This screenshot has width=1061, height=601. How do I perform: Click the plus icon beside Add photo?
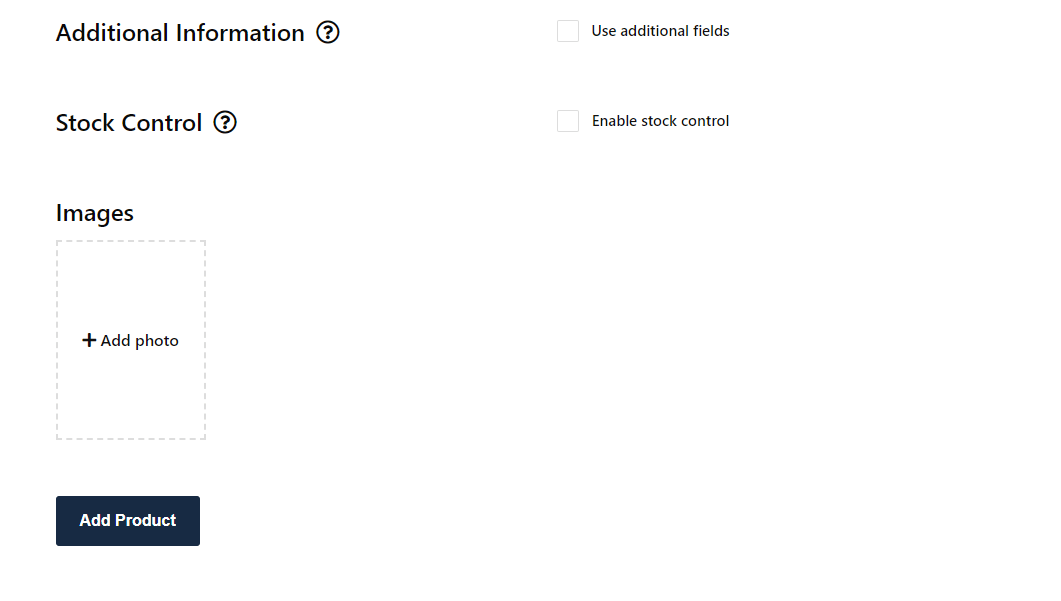pos(89,340)
